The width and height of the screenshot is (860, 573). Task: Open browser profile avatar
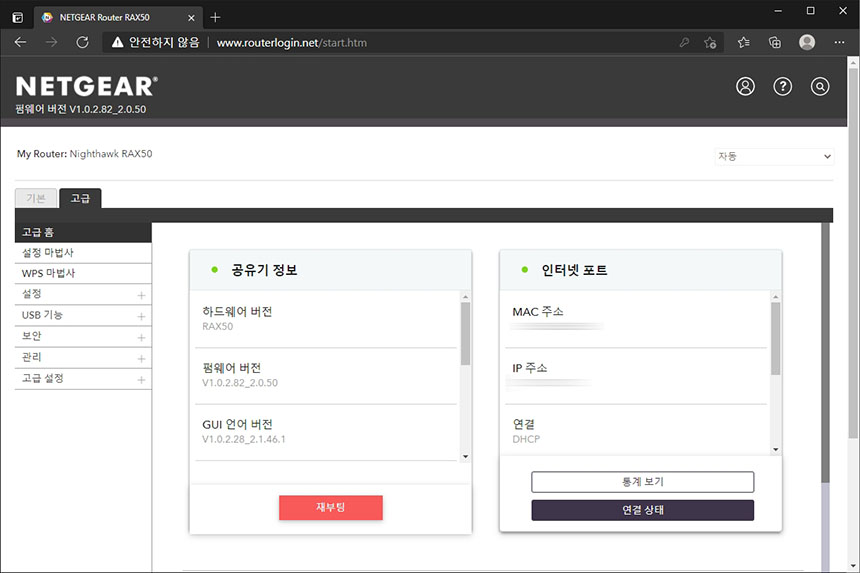point(806,42)
